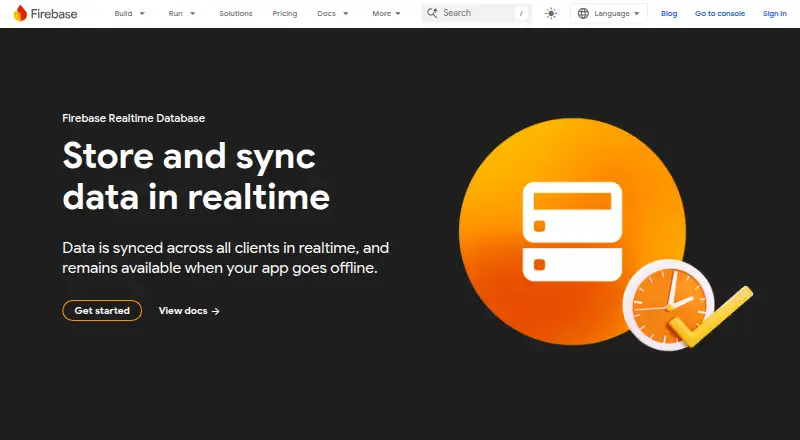800x440 pixels.
Task: Click the globe icon in Language selector
Action: (x=583, y=14)
